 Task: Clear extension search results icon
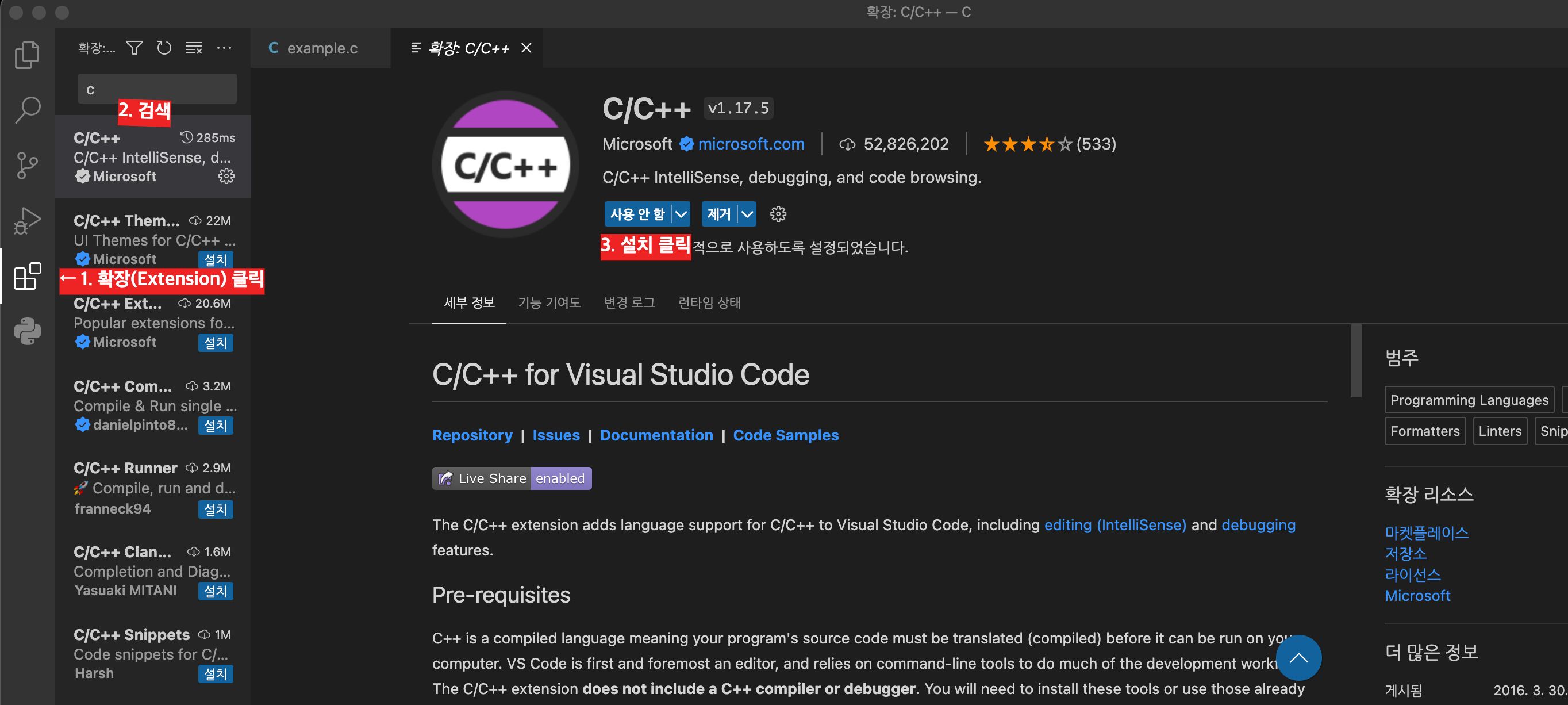pos(194,48)
